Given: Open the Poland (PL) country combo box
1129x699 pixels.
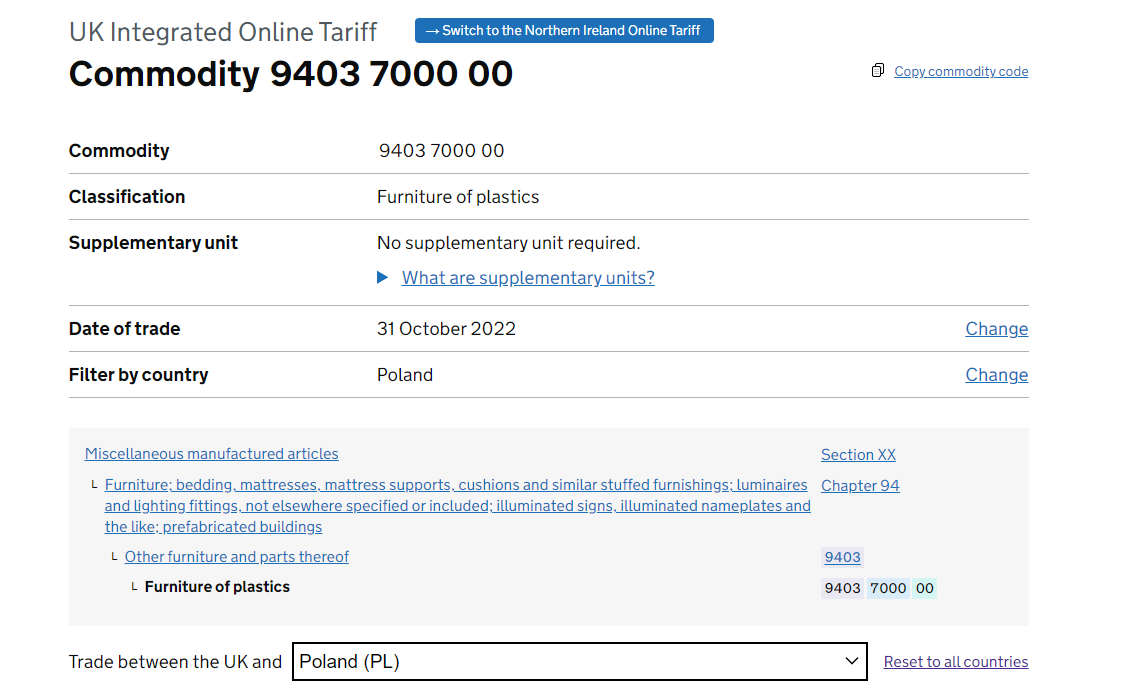Looking at the screenshot, I should click(x=570, y=661).
